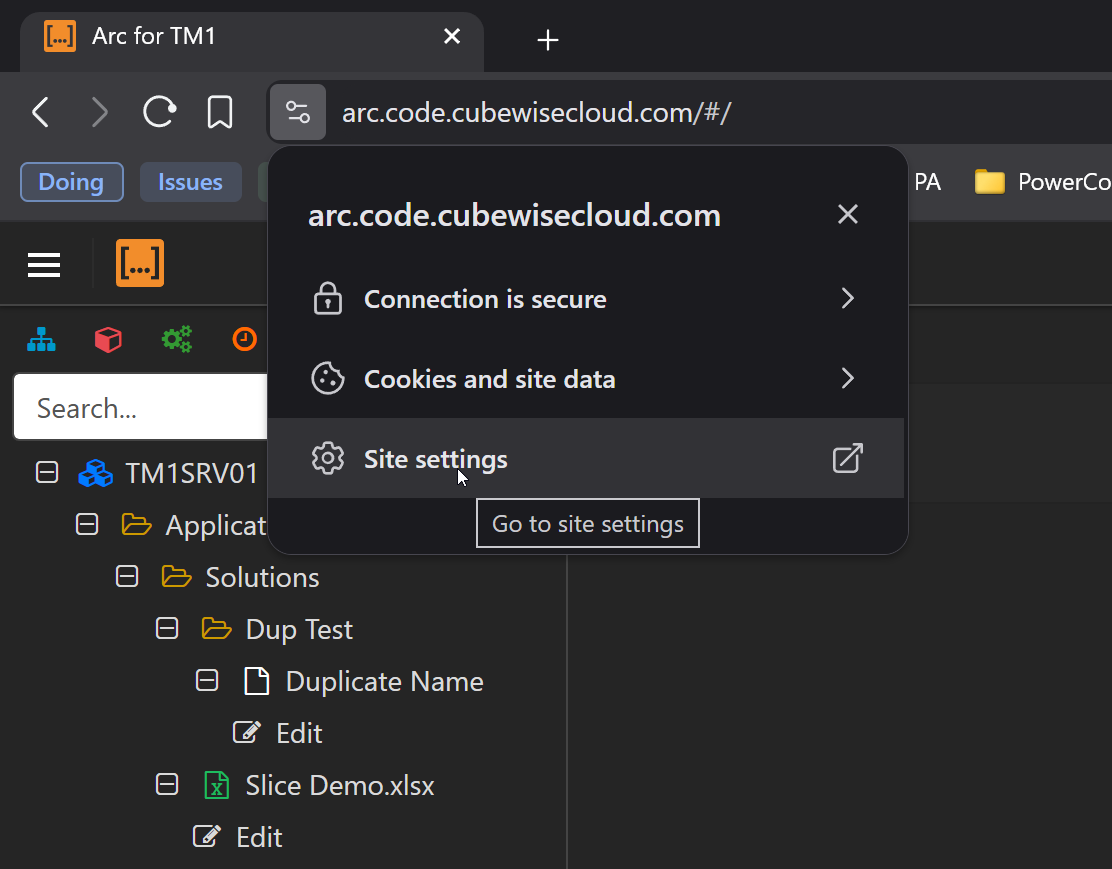
Task: Open Connection is secure details
Action: tap(586, 299)
